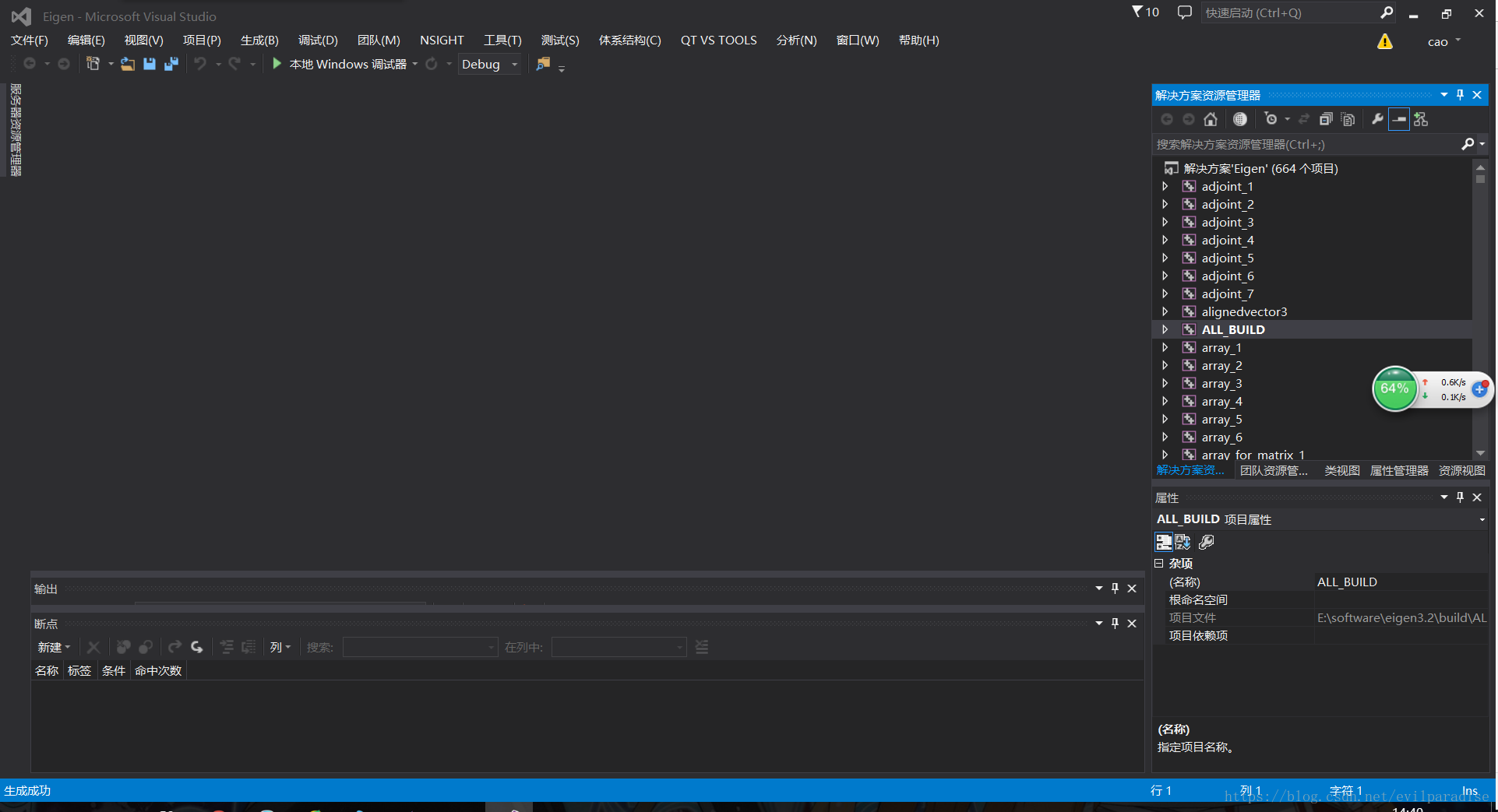Click the 名称 column header in Breakpoints

tap(47, 670)
